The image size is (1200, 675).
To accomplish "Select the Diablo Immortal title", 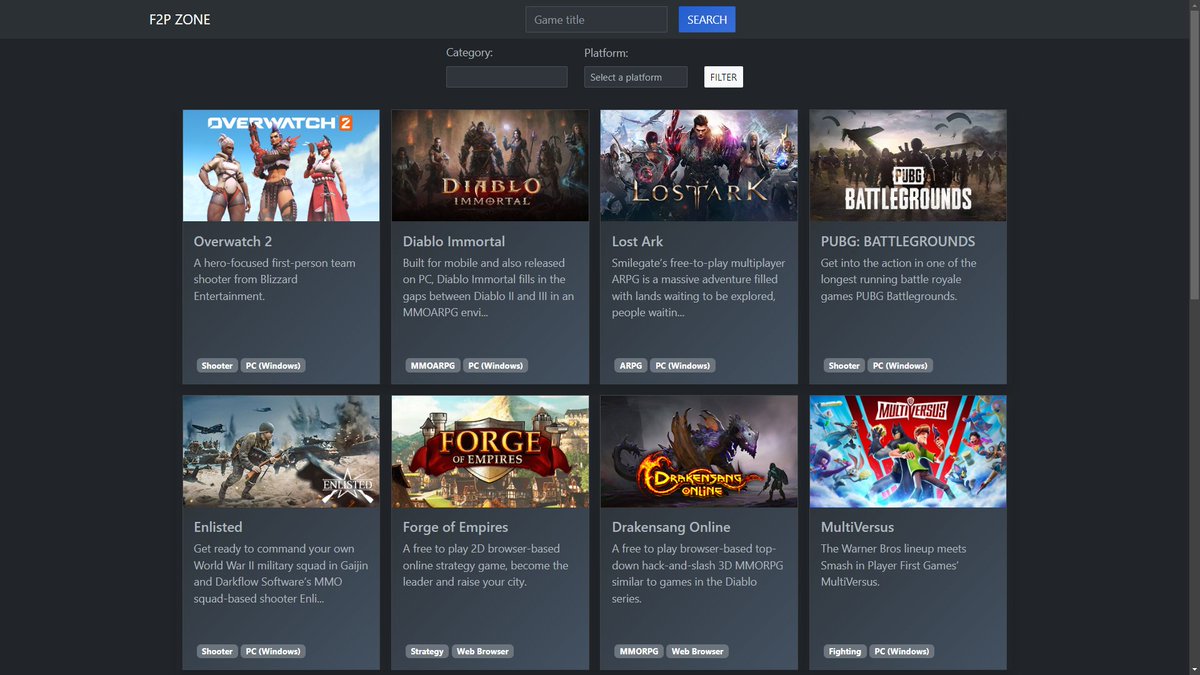I will (x=454, y=241).
